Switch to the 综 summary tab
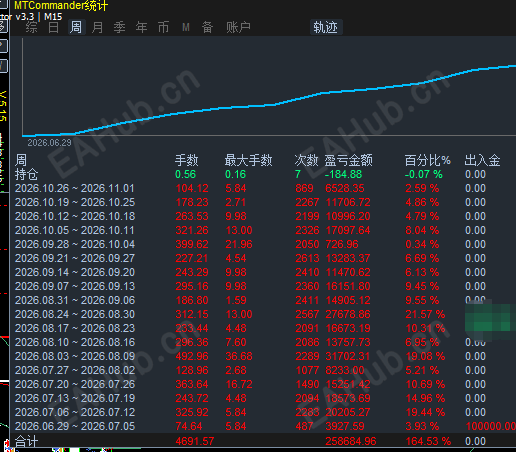The height and width of the screenshot is (452, 516). coord(31,27)
